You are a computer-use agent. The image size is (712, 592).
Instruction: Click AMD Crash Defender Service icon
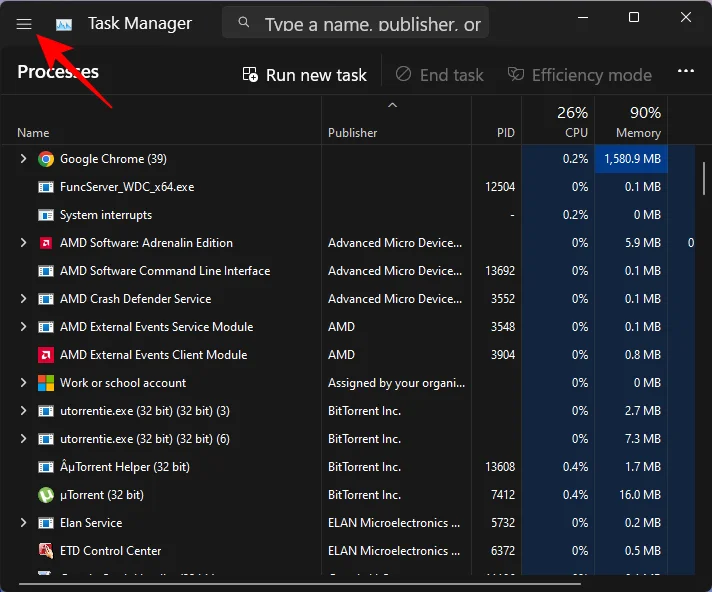coord(46,299)
